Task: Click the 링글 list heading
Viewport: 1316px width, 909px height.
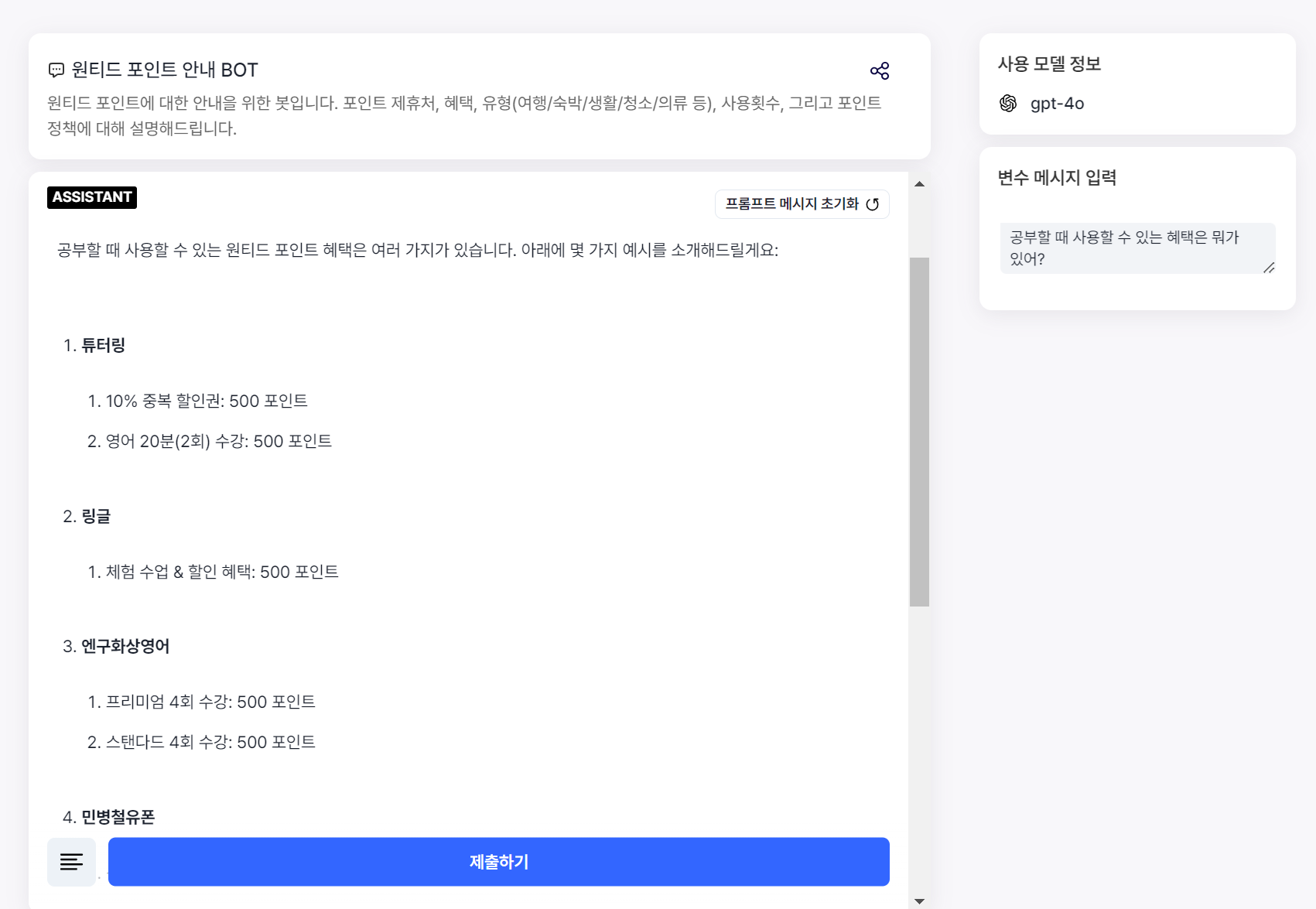Action: pos(96,516)
